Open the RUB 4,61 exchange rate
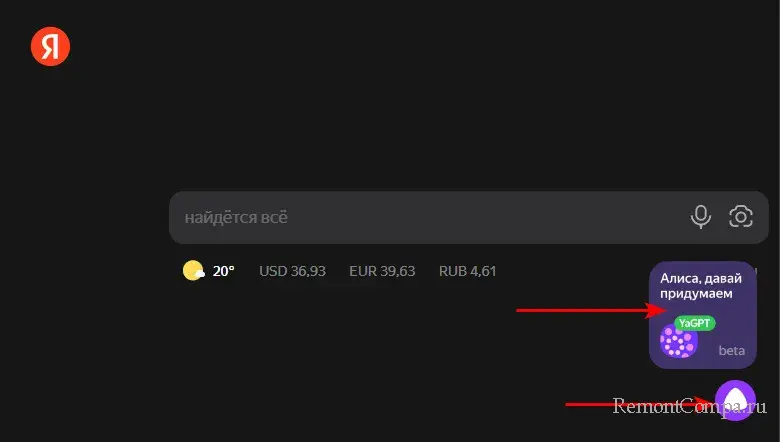 click(467, 271)
